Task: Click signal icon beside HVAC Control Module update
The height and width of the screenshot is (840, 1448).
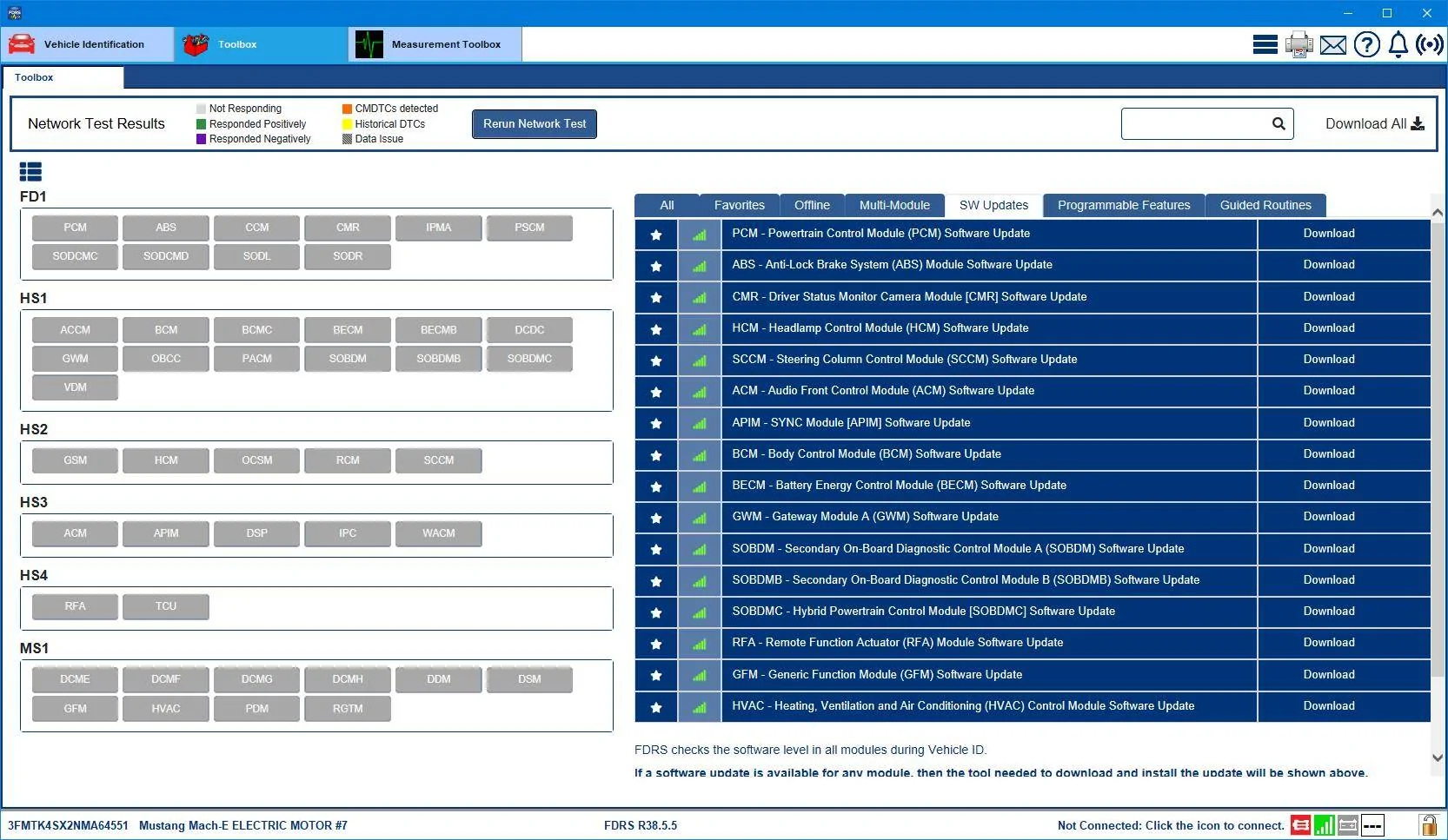Action: tap(700, 706)
